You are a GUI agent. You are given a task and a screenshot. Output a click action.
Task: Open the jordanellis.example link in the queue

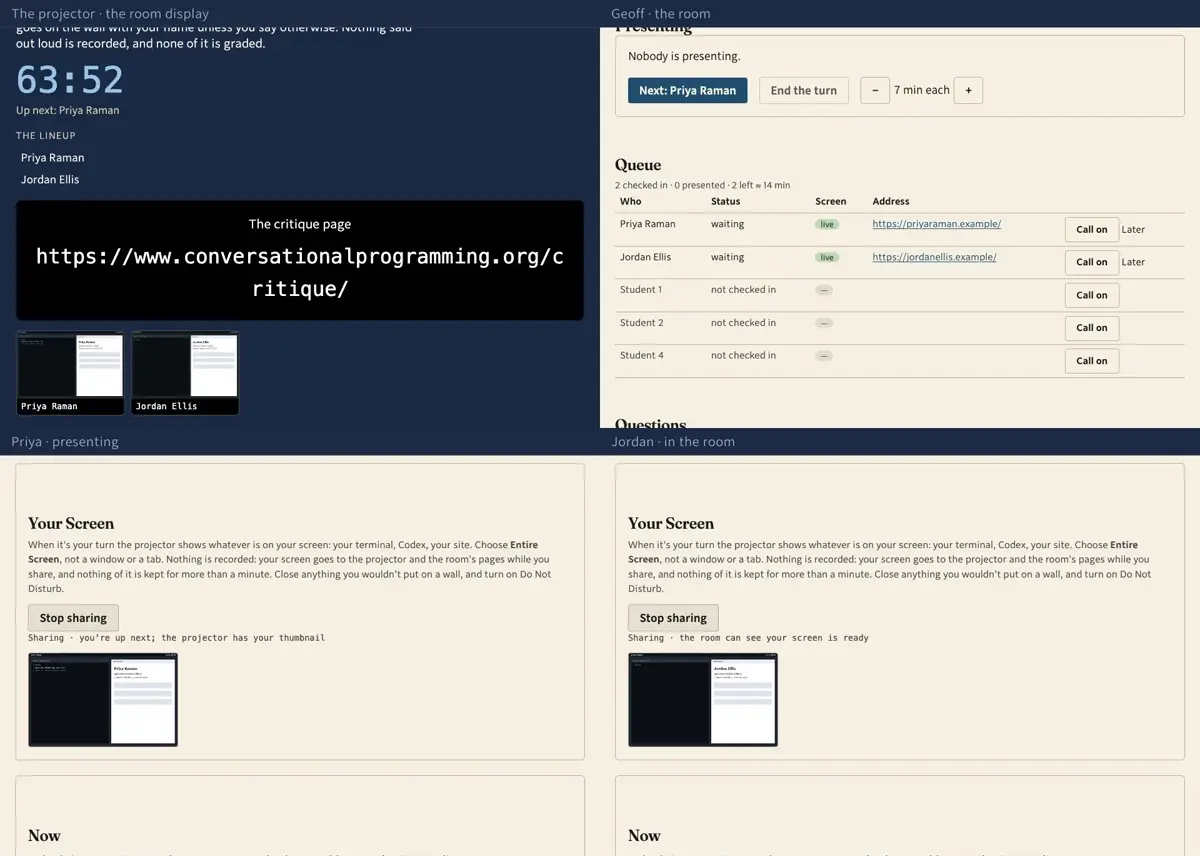934,257
